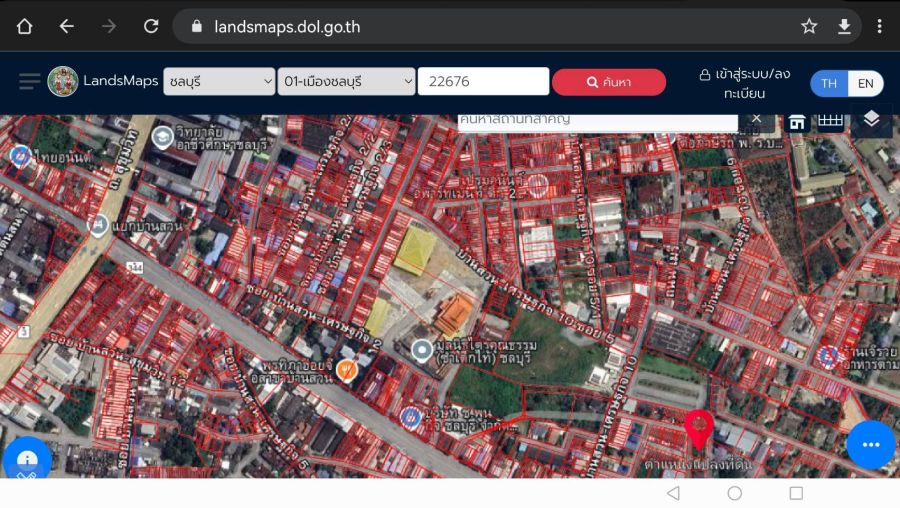Image resolution: width=900 pixels, height=508 pixels.
Task: Open the hamburger menu beside LandsMaps logo
Action: [x=29, y=81]
